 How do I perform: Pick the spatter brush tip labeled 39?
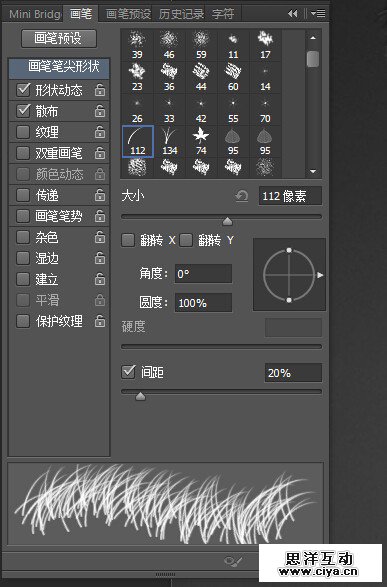(x=137, y=45)
